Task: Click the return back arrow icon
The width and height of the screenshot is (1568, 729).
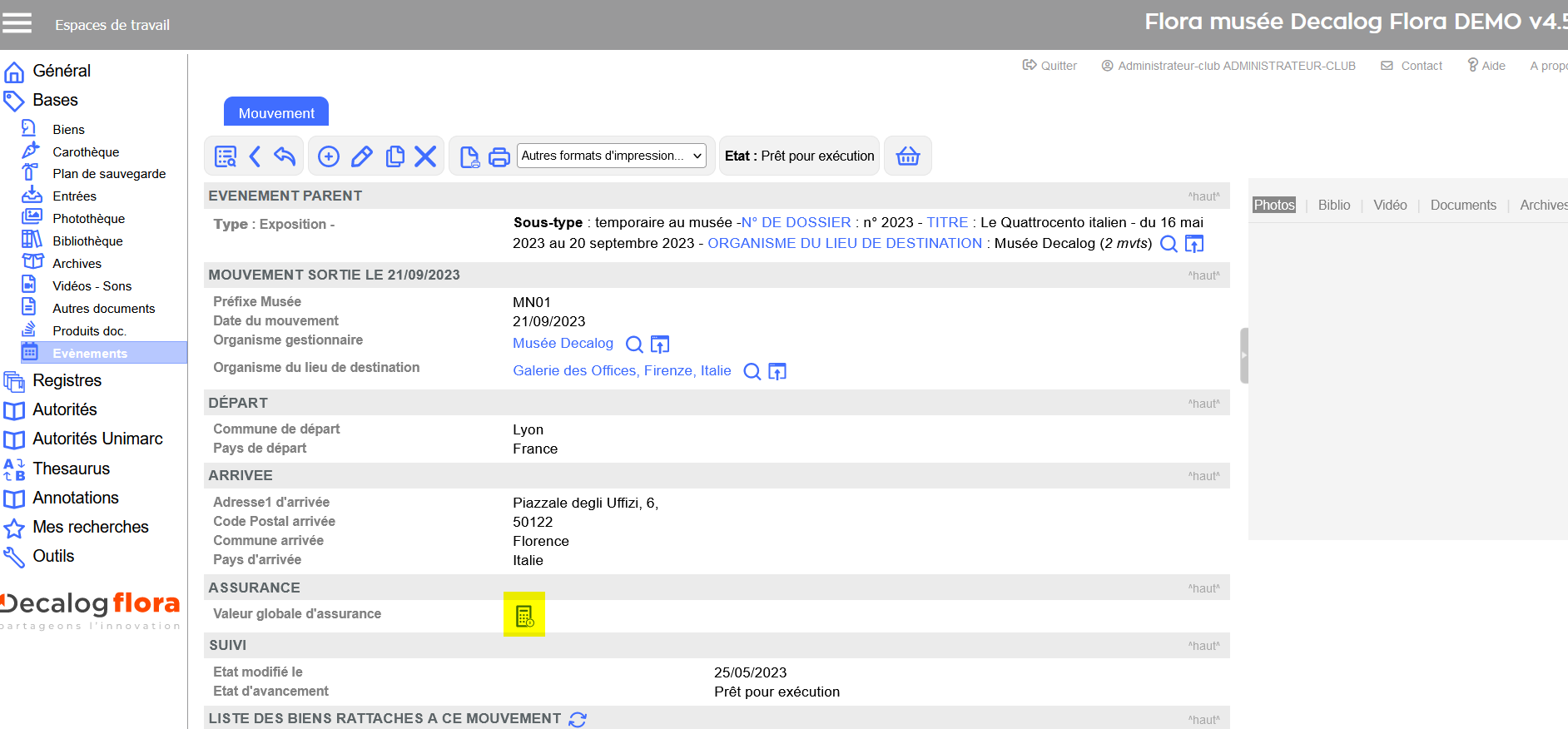Action: [285, 156]
